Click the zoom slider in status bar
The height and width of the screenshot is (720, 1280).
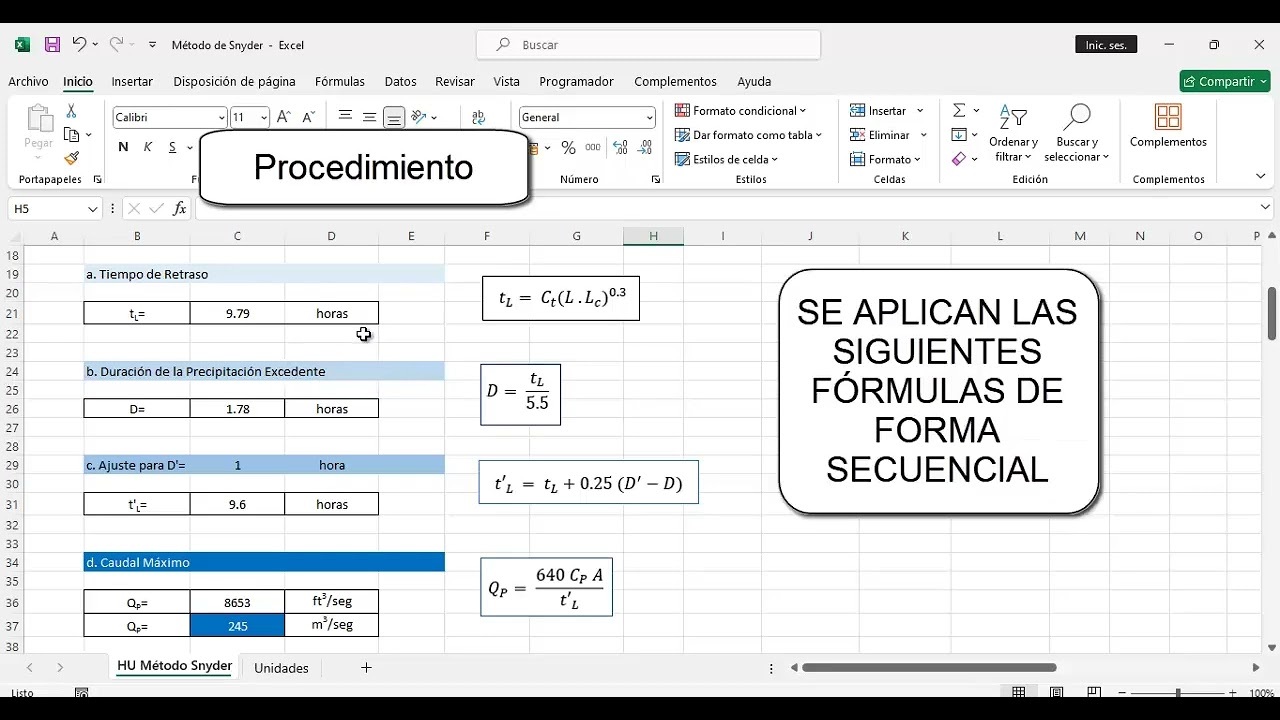pyautogui.click(x=1178, y=693)
